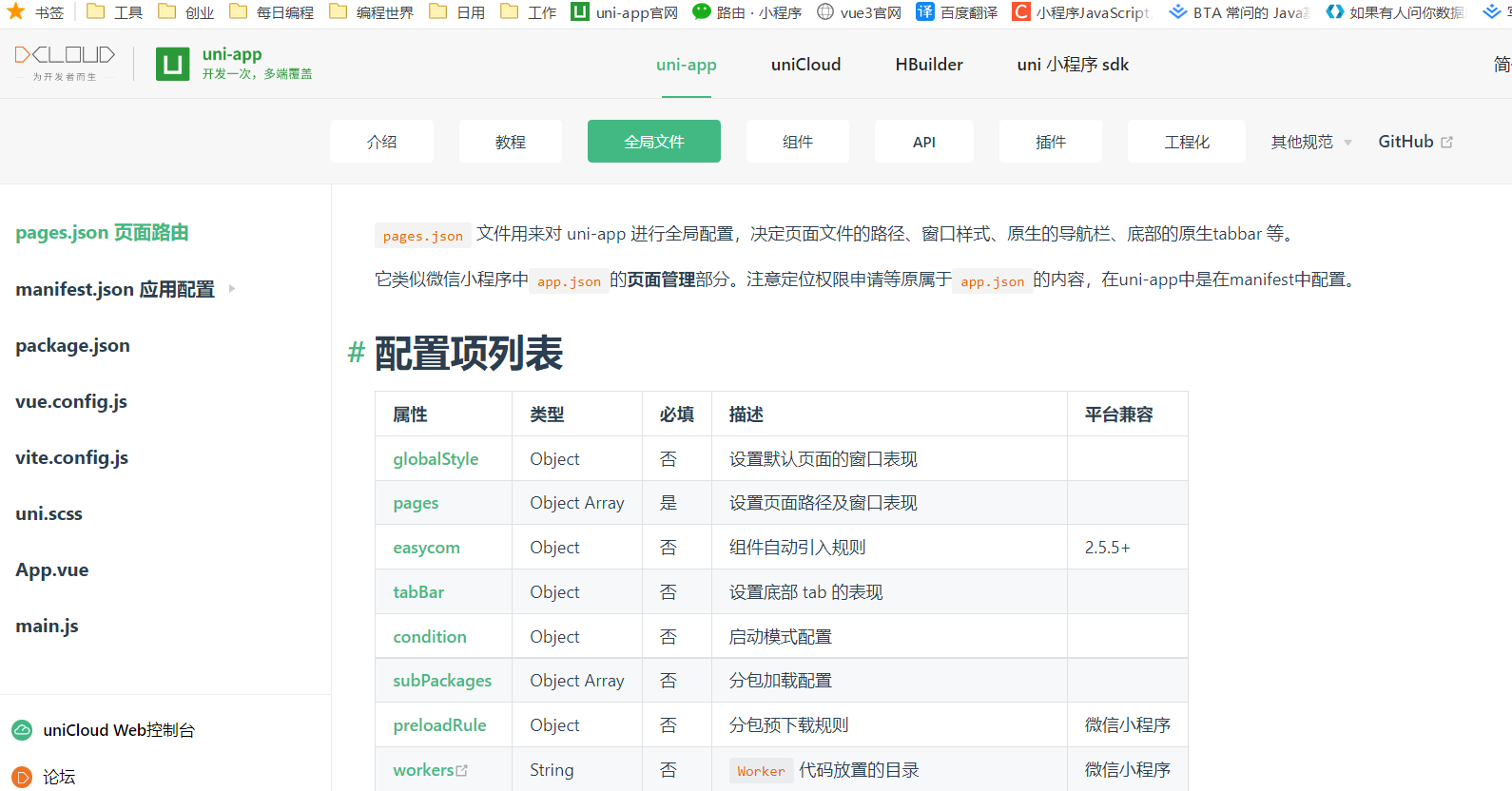Screen dimensions: 1512x791
Task: Open the 工程化 section
Action: pos(1187,142)
